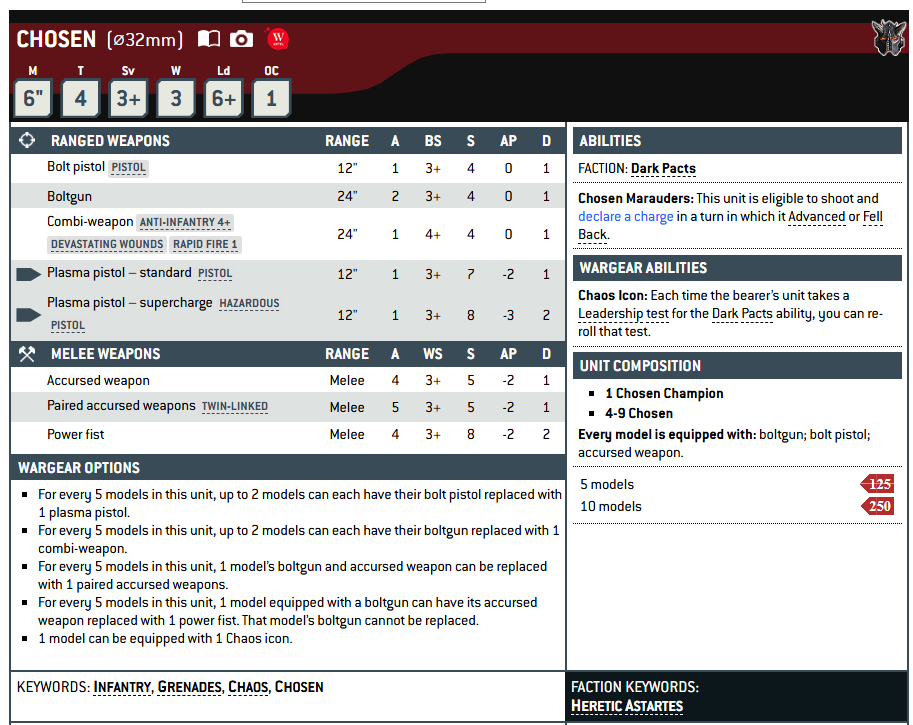The height and width of the screenshot is (725, 913).
Task: Click the INFANTRY keyword
Action: coord(122,687)
